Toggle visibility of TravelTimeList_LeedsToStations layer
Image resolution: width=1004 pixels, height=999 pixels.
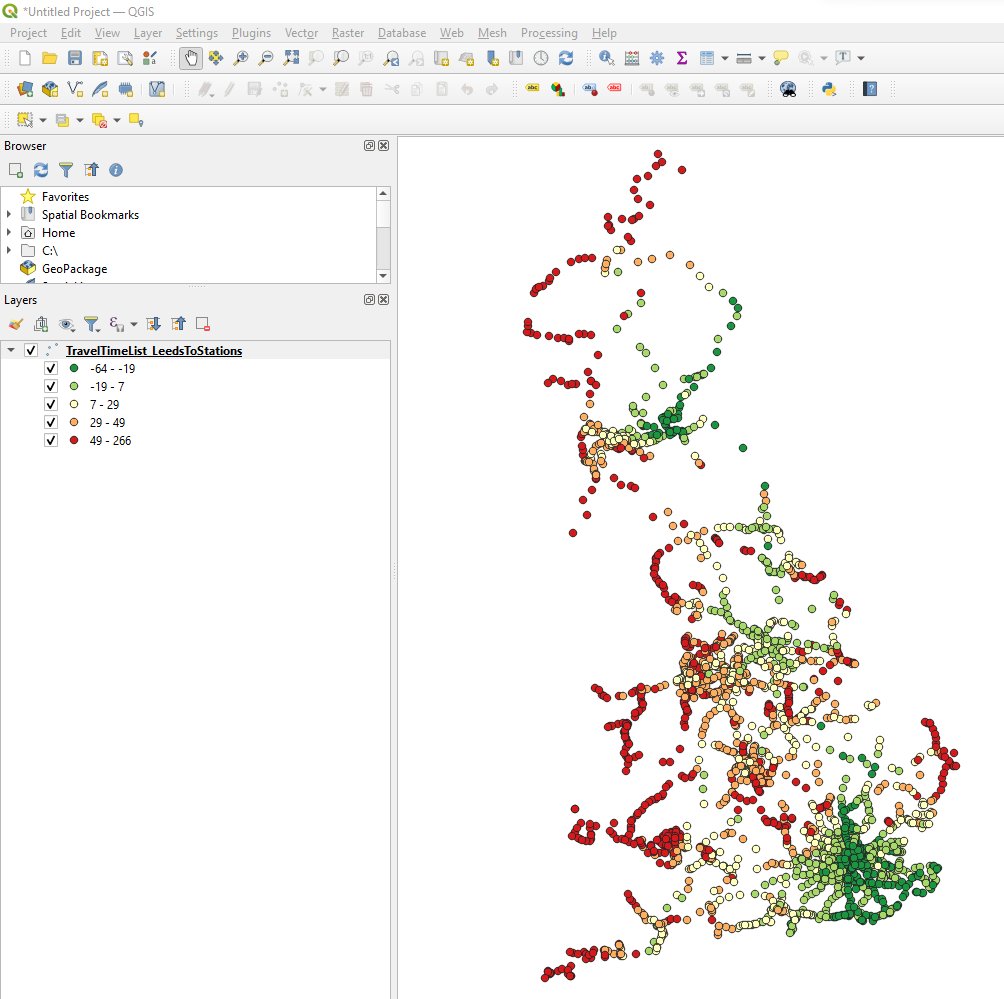33,350
